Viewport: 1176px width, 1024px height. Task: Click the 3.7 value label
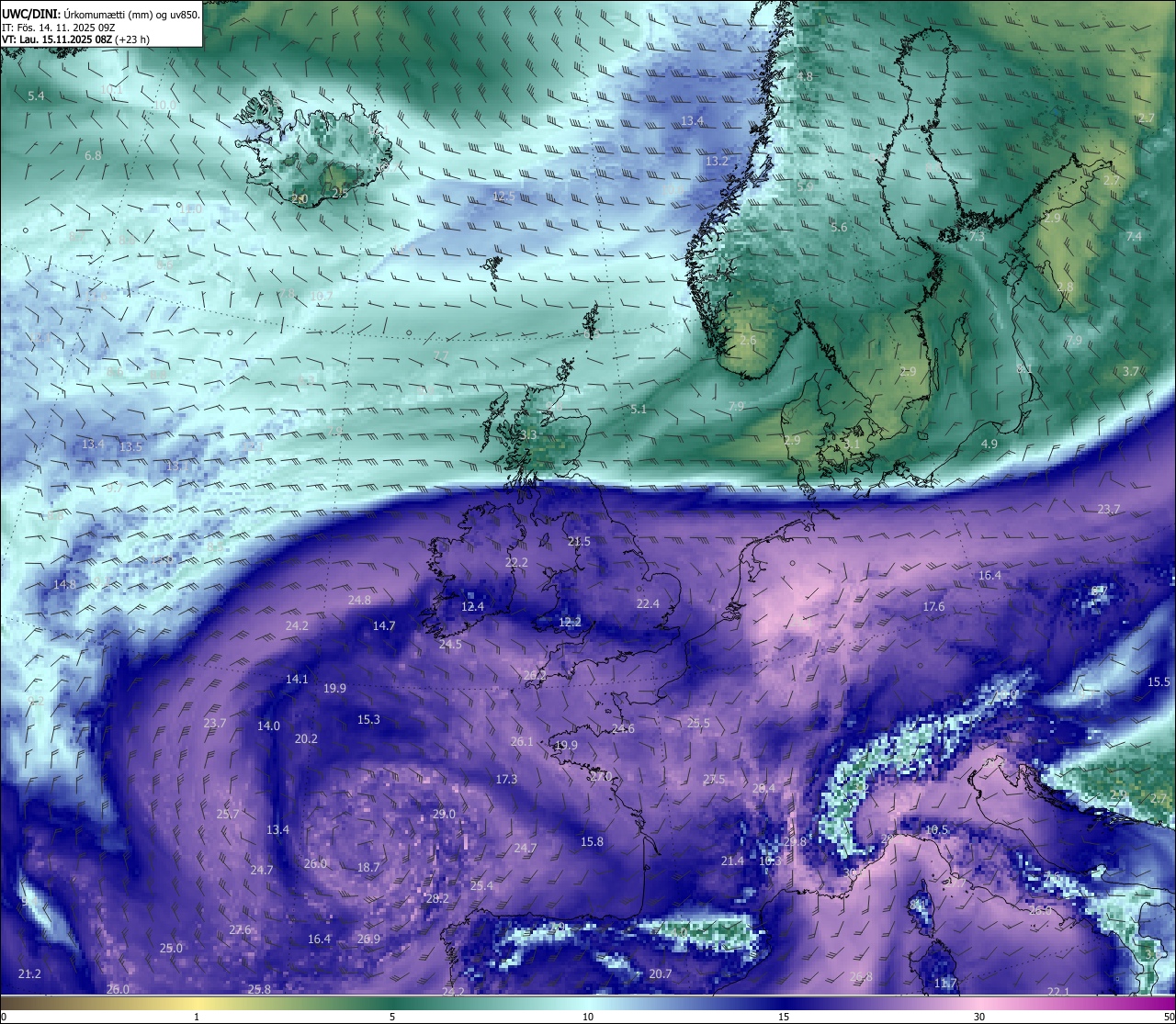(x=1131, y=372)
